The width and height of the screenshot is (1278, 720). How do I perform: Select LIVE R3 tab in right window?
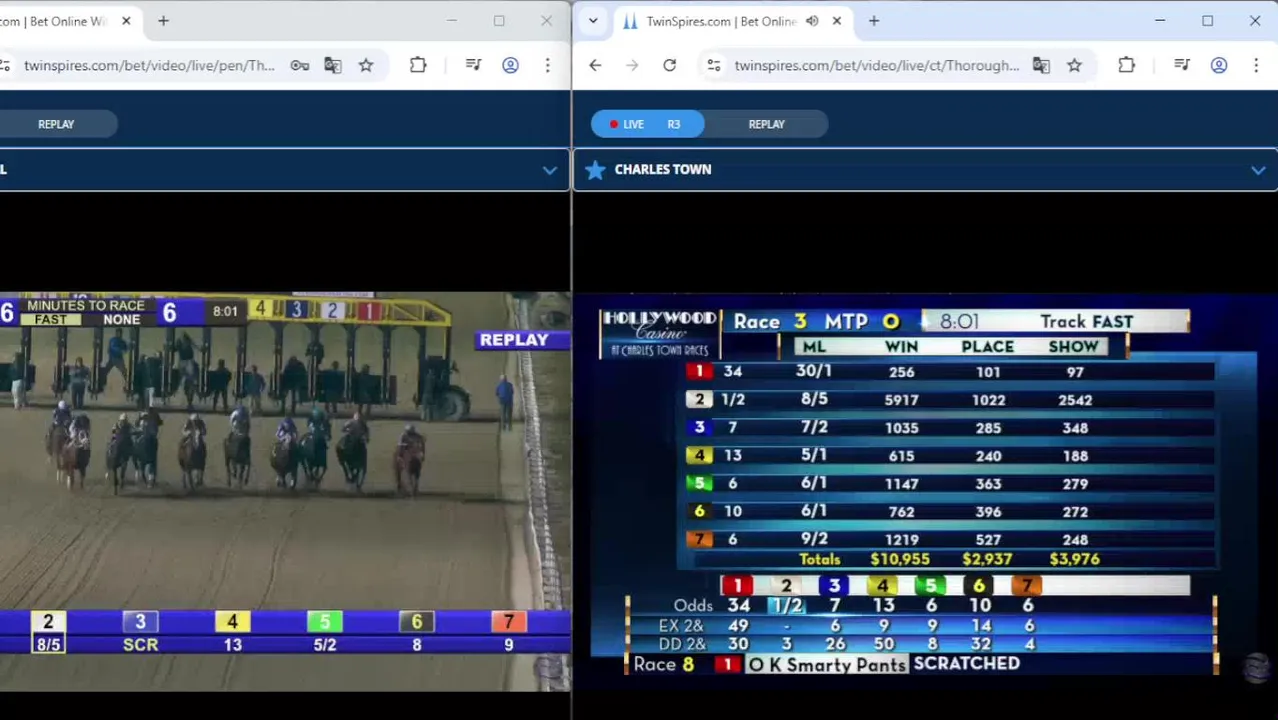[647, 124]
